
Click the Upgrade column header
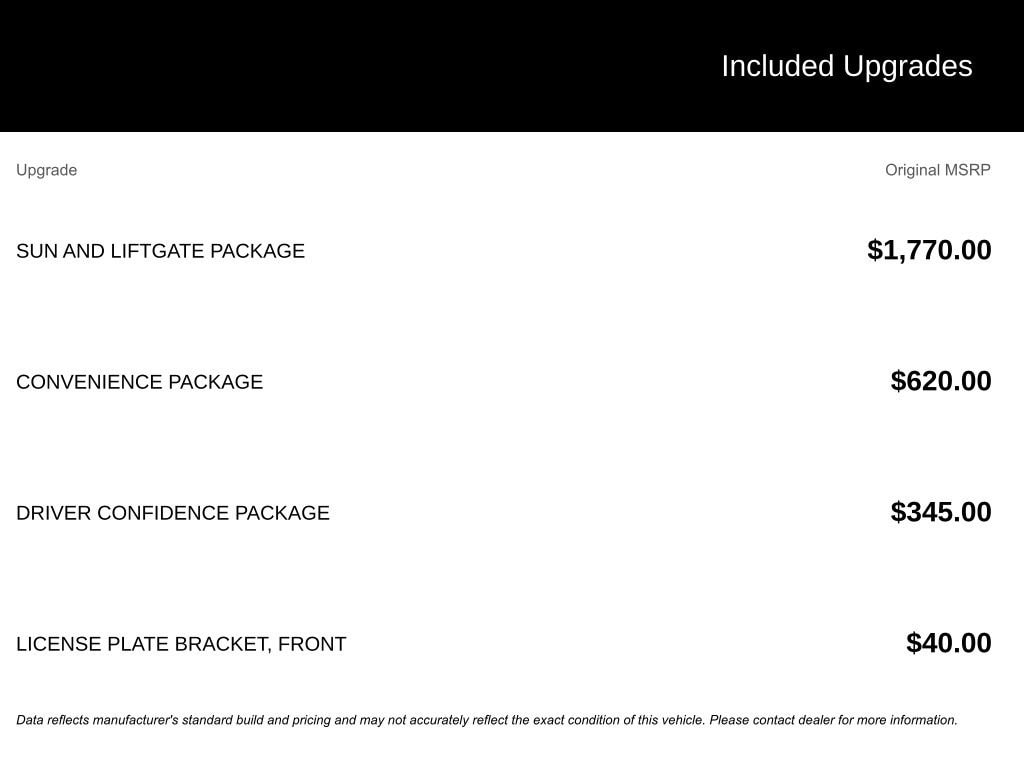[46, 170]
